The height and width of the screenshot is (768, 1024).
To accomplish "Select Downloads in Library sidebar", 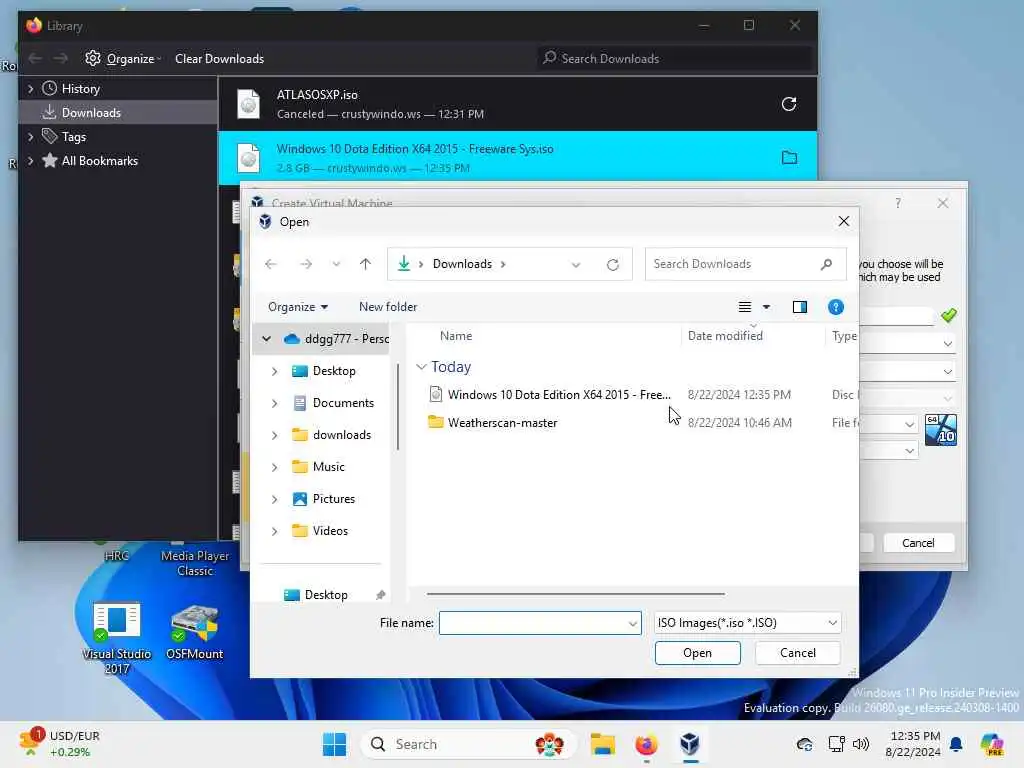I will (118, 112).
